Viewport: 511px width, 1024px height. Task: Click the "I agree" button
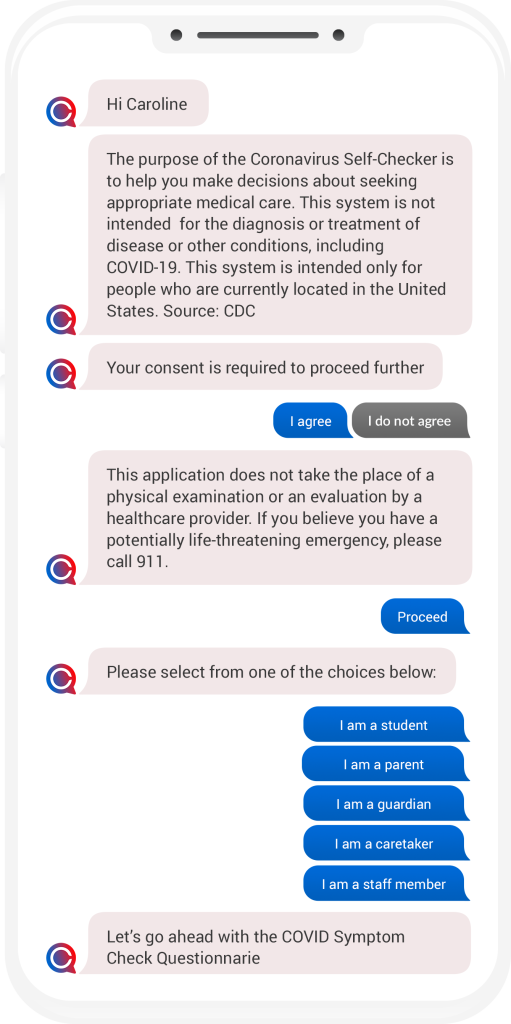[x=312, y=421]
